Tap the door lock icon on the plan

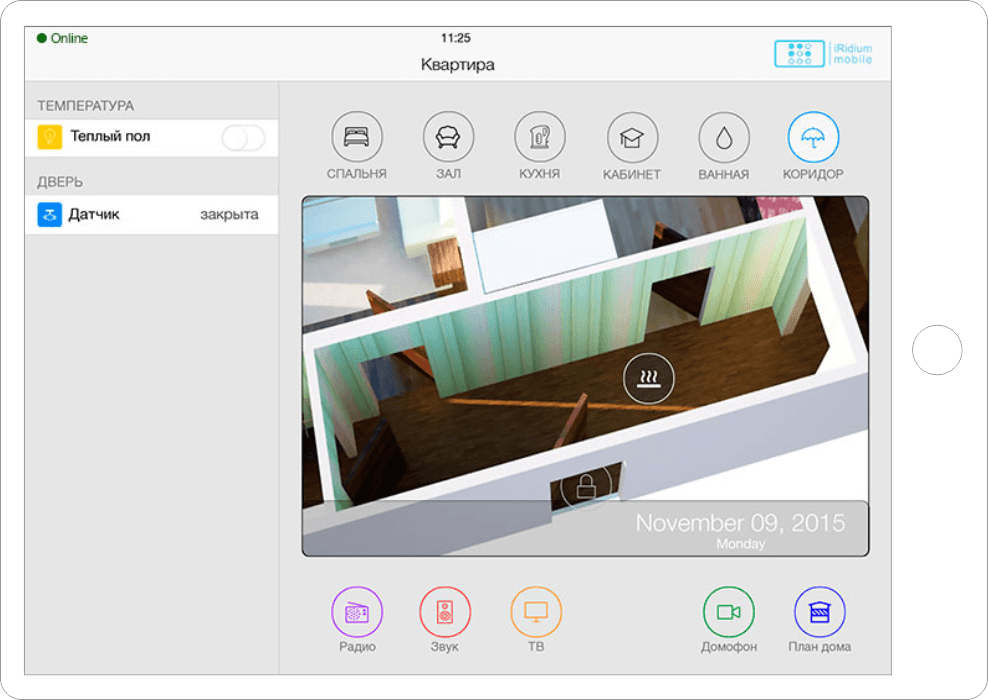click(x=586, y=488)
